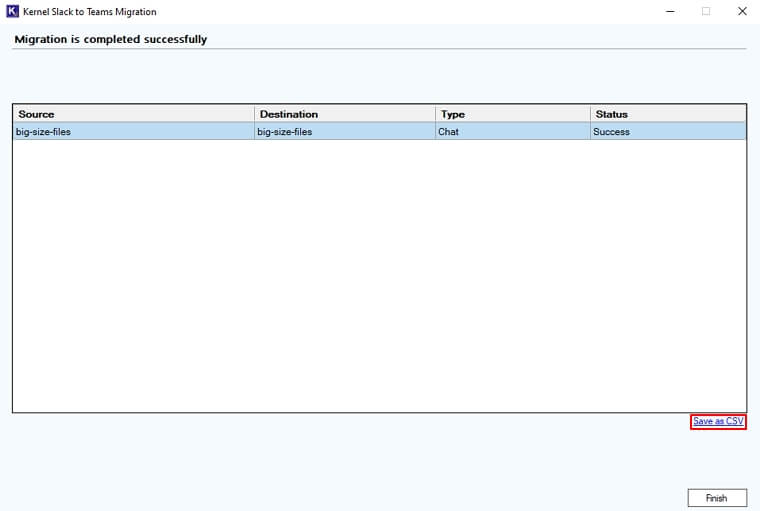Click the Save as CSV link

[718, 421]
